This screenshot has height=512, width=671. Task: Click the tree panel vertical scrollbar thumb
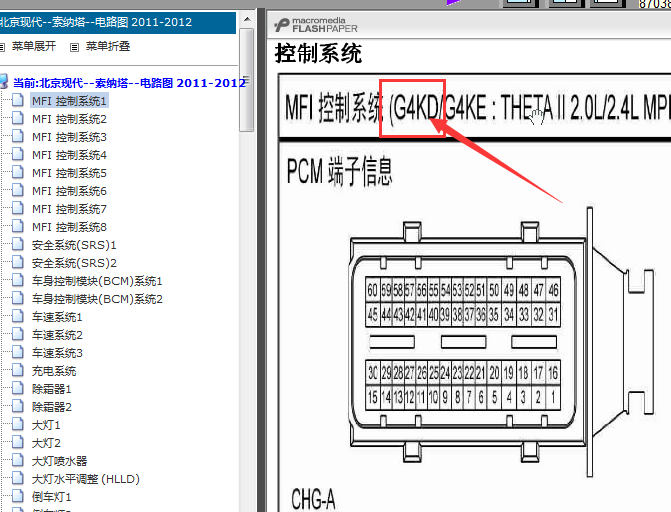(247, 80)
